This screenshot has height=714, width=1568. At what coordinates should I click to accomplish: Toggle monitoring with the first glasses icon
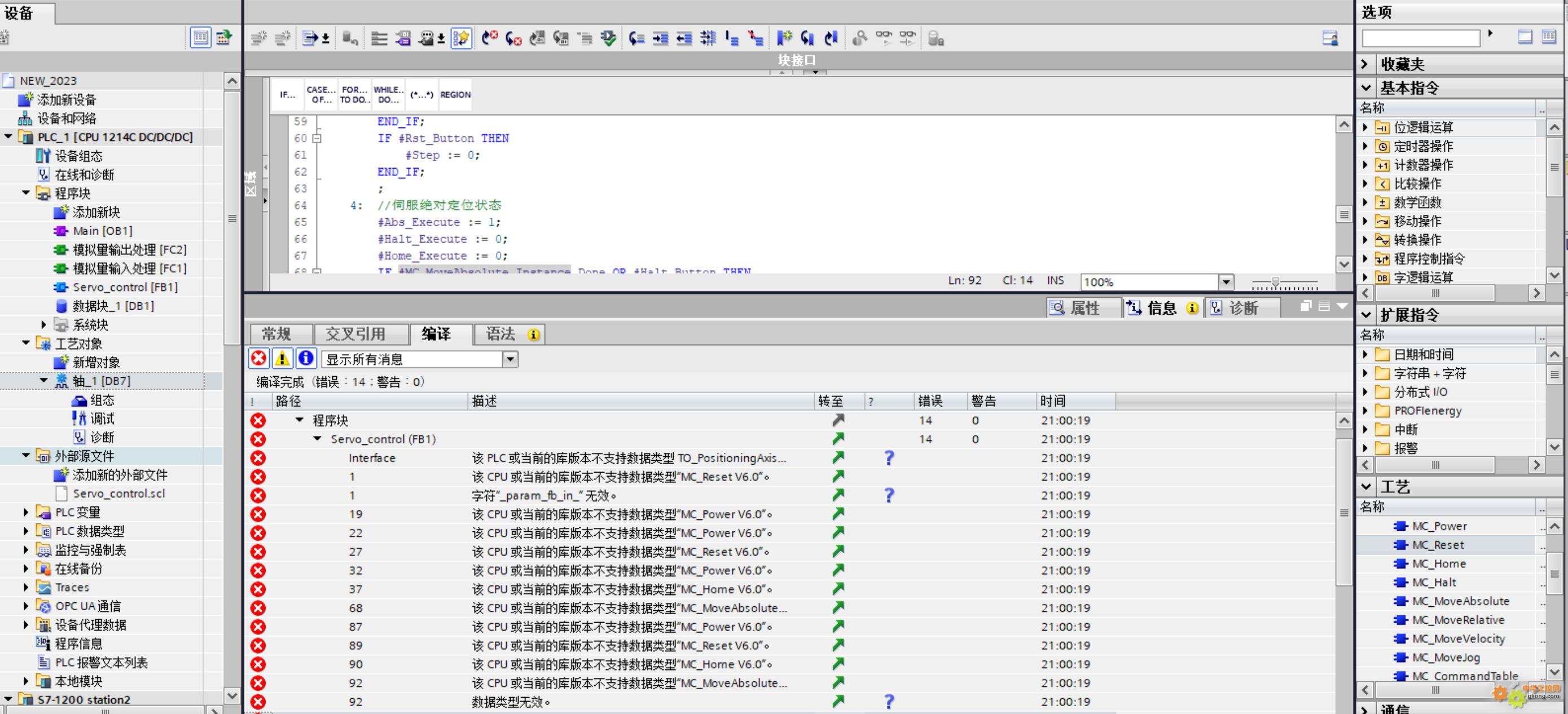884,39
